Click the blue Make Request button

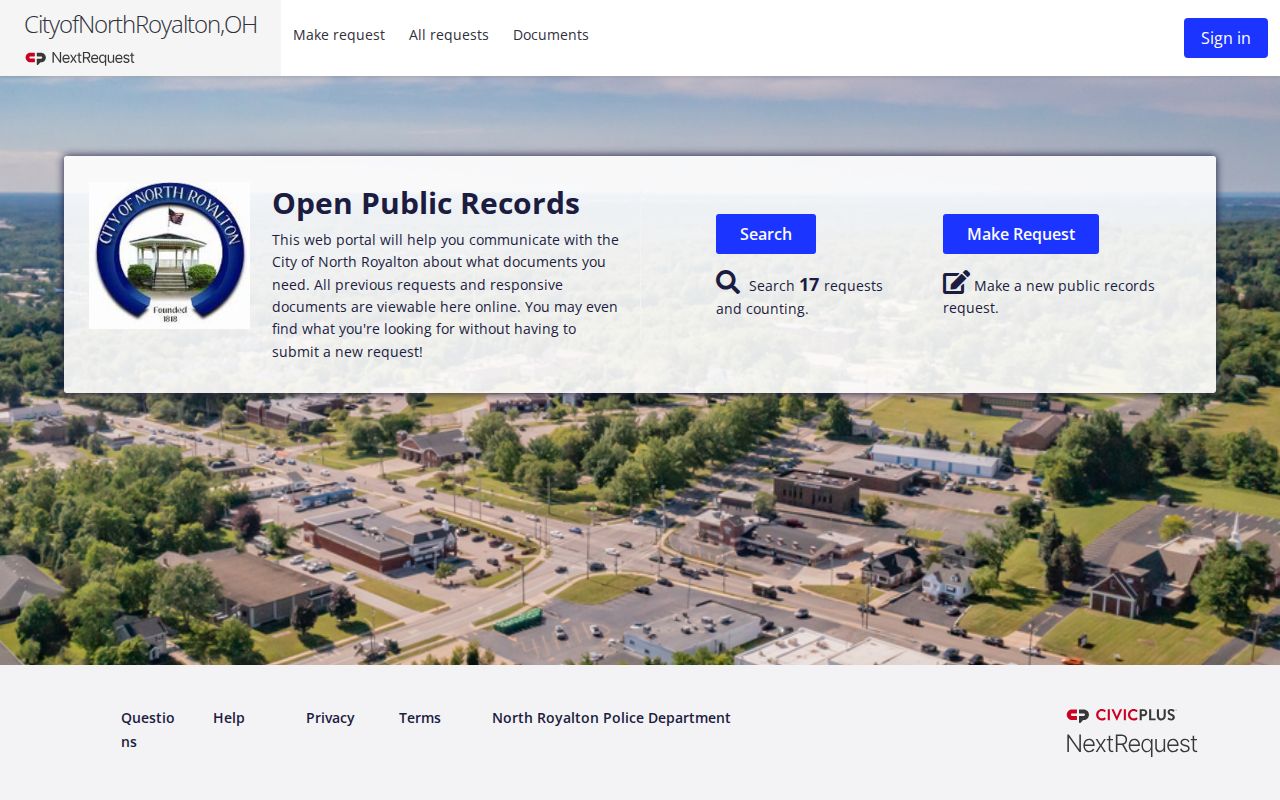(x=1021, y=234)
